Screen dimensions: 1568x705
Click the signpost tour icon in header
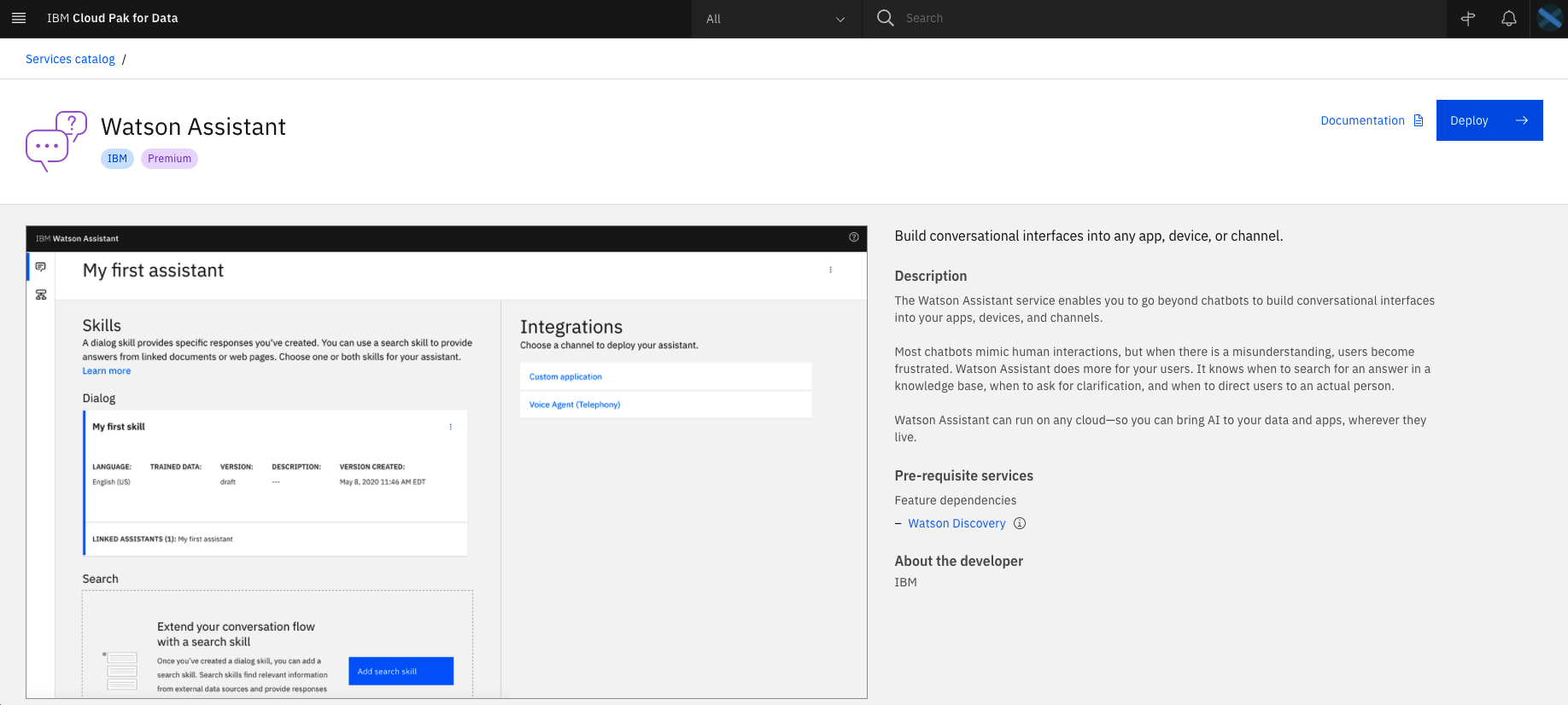(1468, 19)
